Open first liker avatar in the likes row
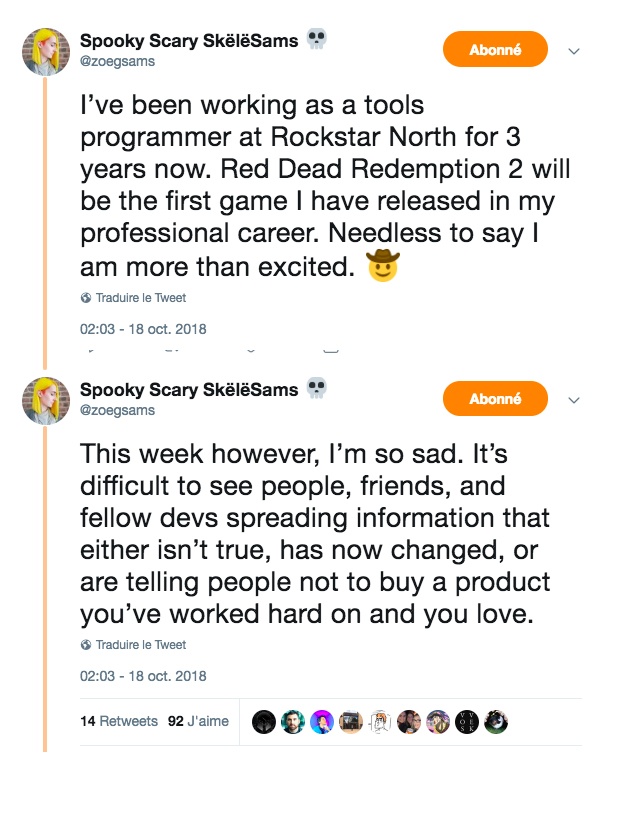Screen dimensions: 625x840 coord(264,722)
